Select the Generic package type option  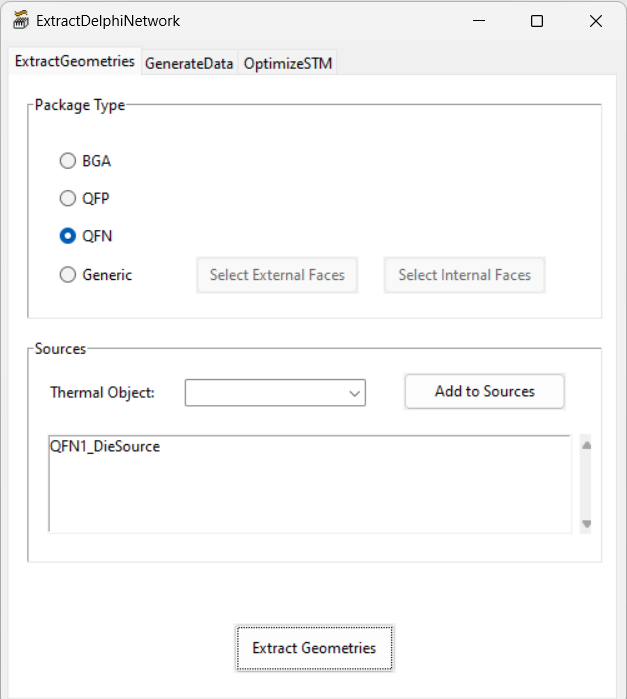[x=68, y=274]
